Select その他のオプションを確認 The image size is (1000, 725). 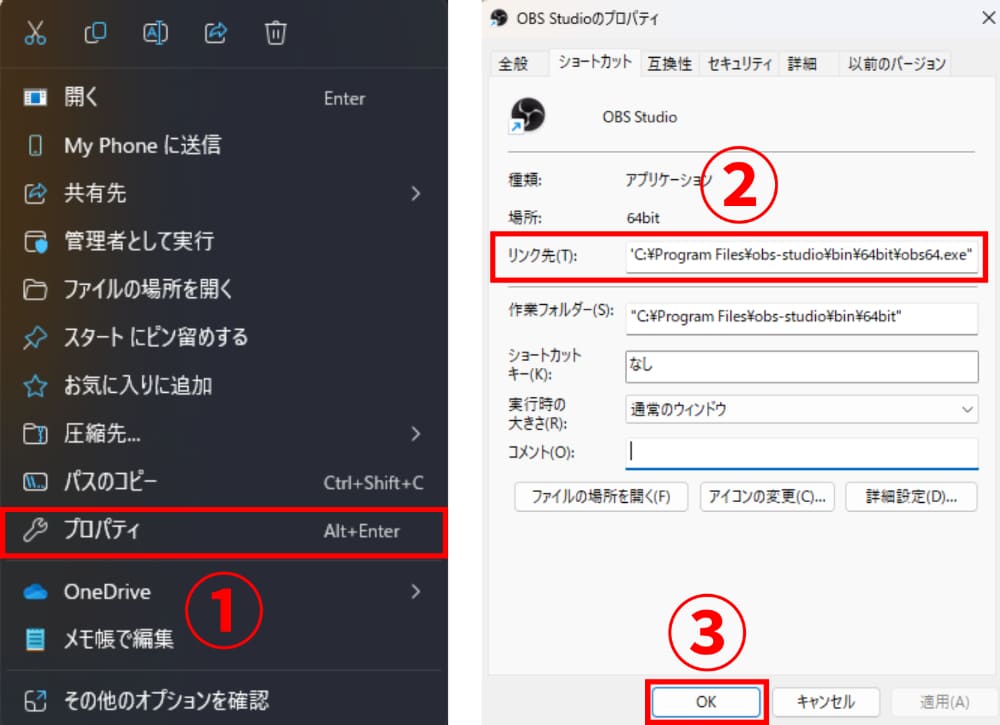point(223,700)
